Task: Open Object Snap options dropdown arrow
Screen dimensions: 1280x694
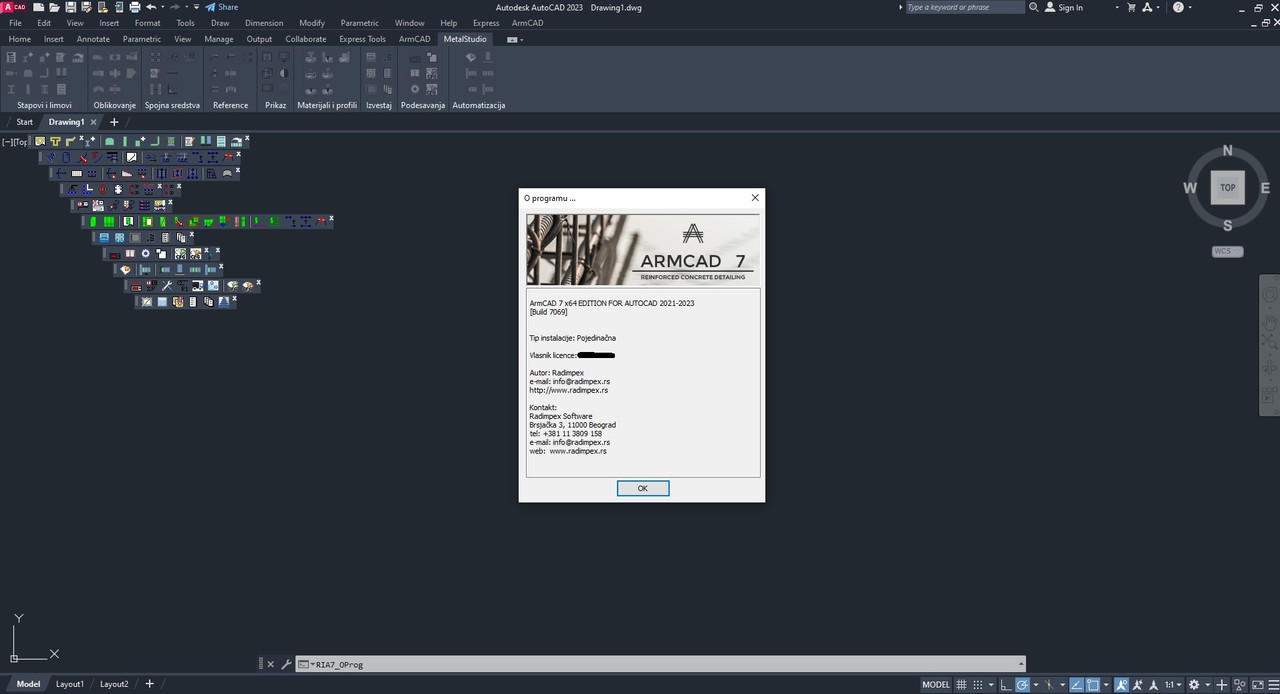Action: pos(1106,685)
